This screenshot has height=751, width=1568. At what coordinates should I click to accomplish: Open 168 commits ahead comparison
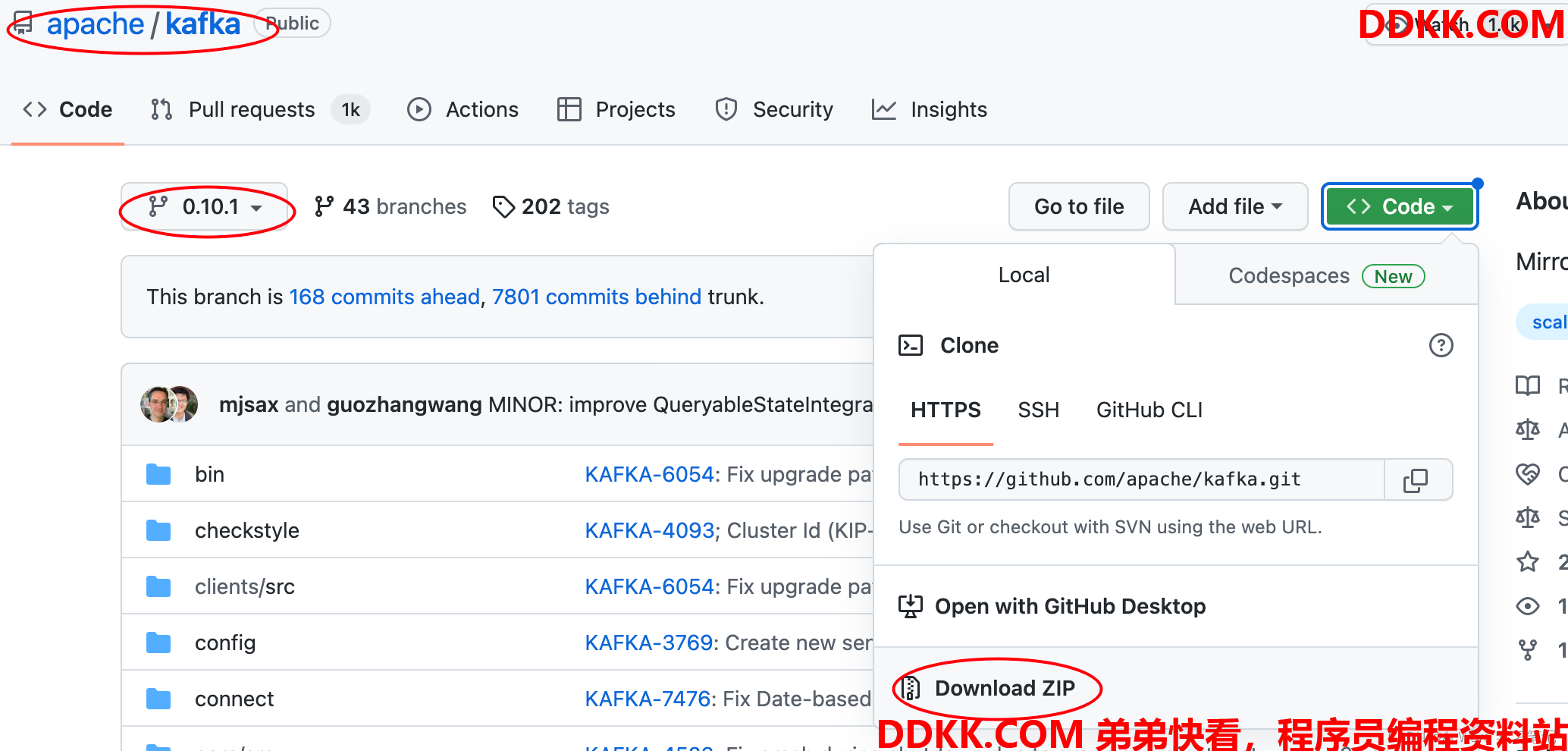(384, 297)
